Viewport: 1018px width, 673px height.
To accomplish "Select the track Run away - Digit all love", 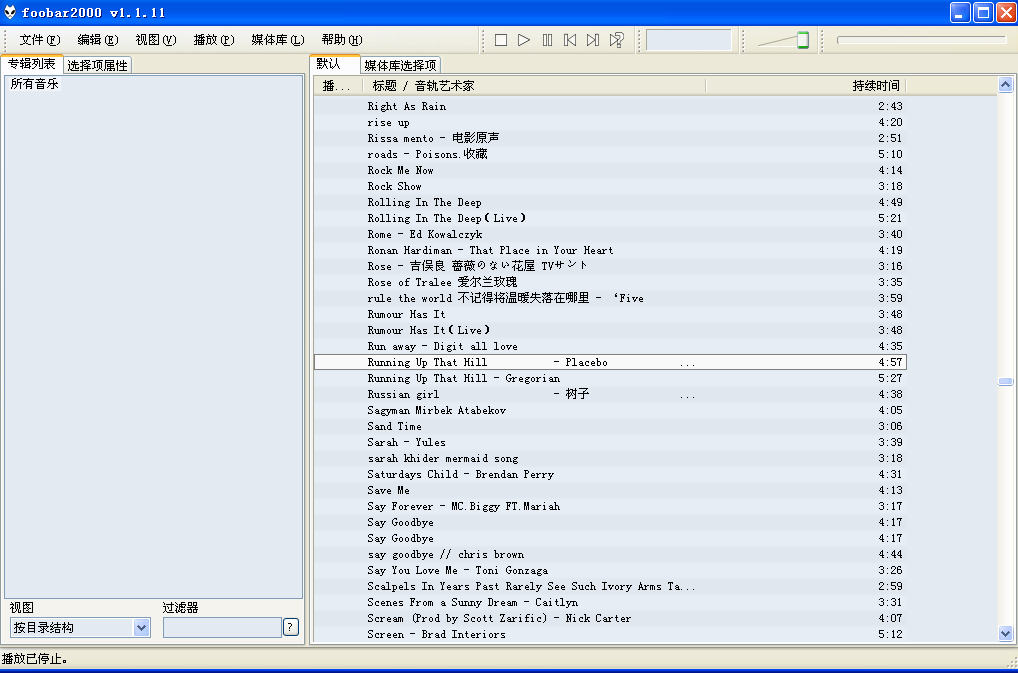I will [x=610, y=346].
